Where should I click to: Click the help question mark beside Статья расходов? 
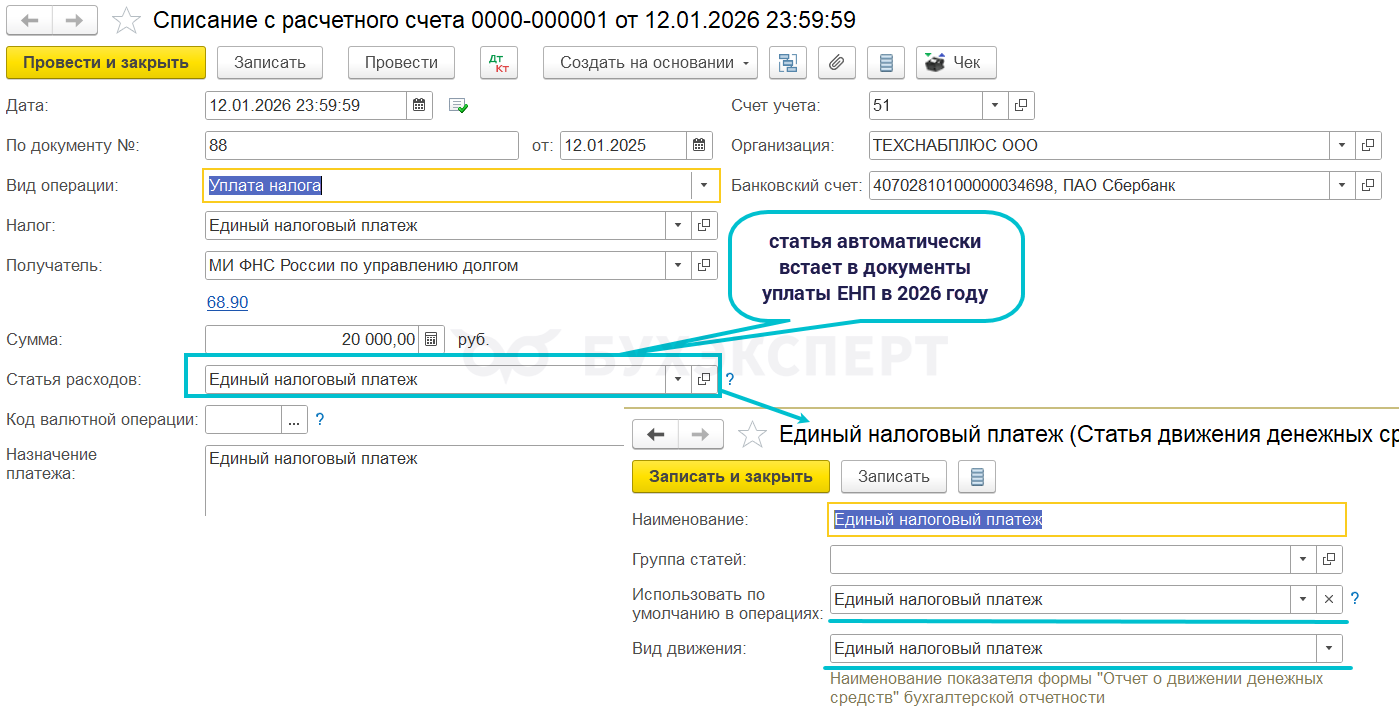[x=730, y=379]
